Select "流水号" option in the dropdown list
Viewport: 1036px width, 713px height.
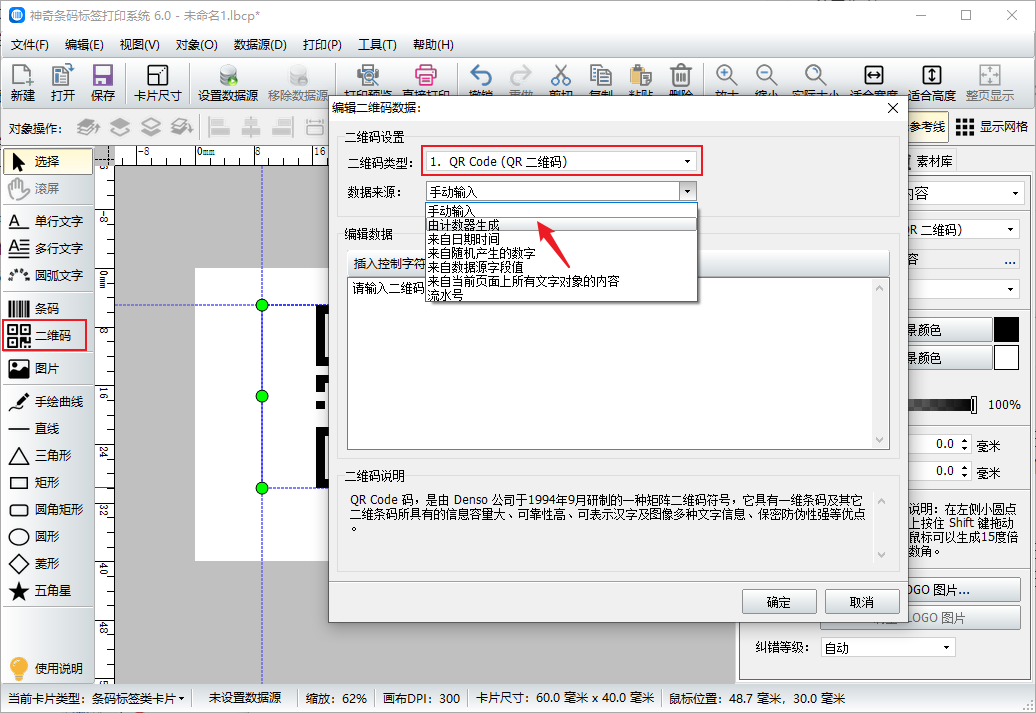[x=445, y=296]
